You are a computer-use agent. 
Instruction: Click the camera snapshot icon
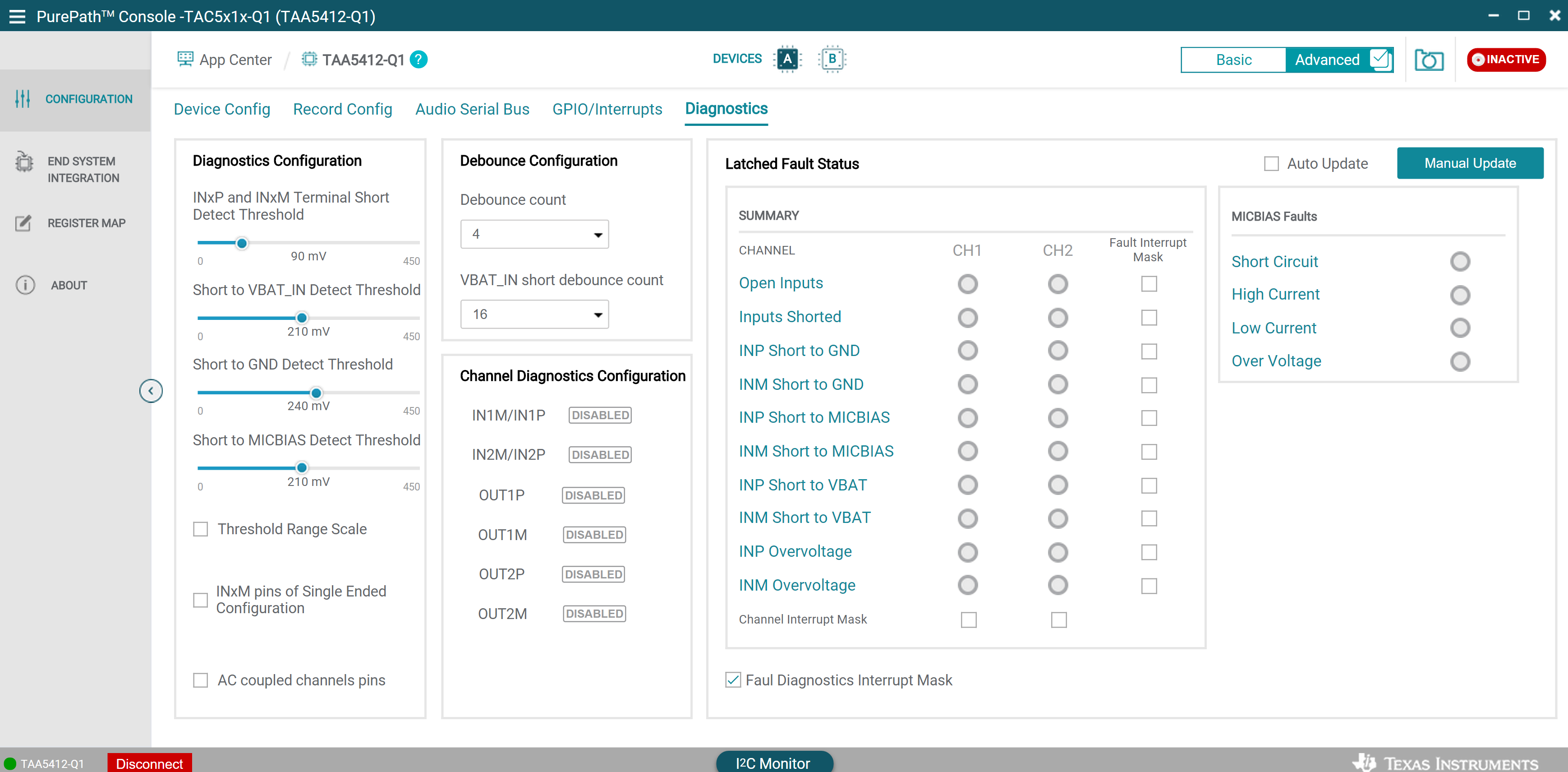pyautogui.click(x=1429, y=60)
